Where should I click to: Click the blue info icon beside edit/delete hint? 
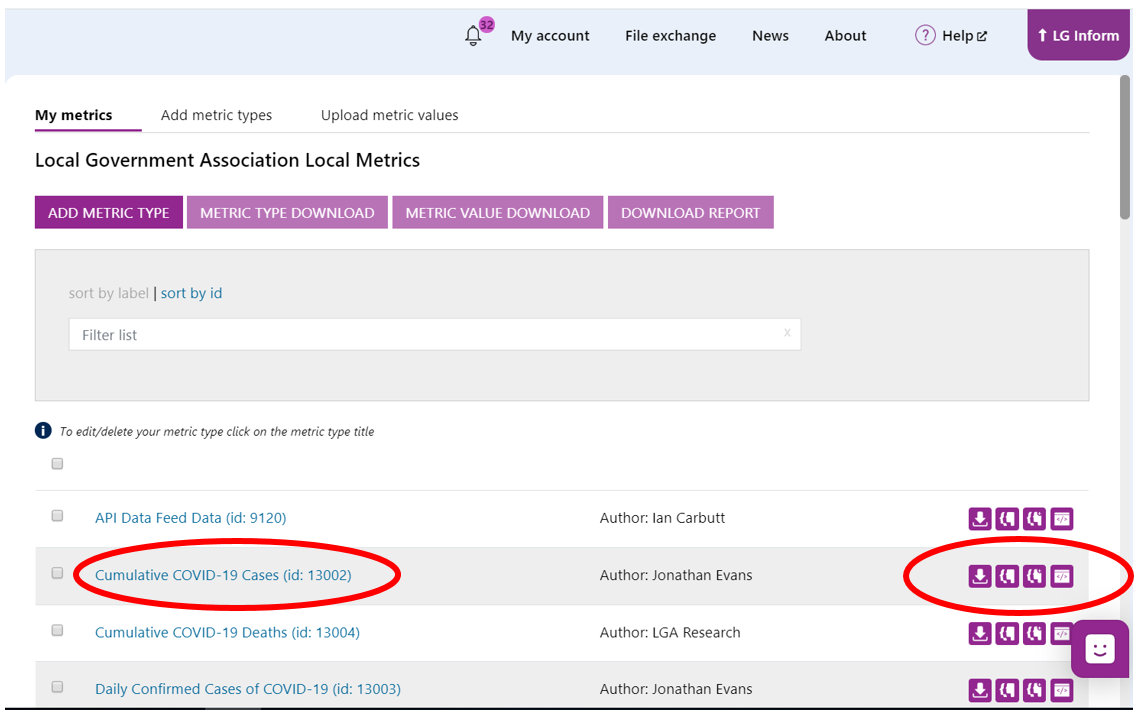pyautogui.click(x=43, y=431)
